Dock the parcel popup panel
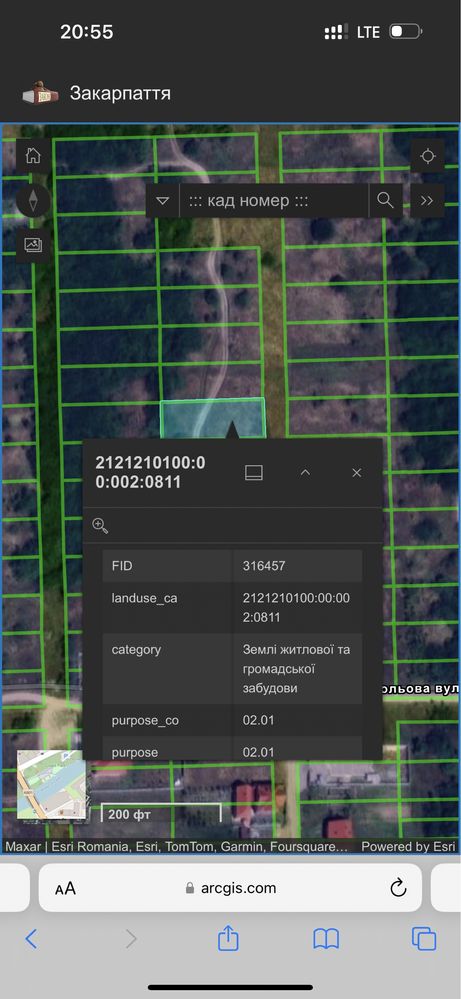Screen dimensions: 461x999 (254, 473)
